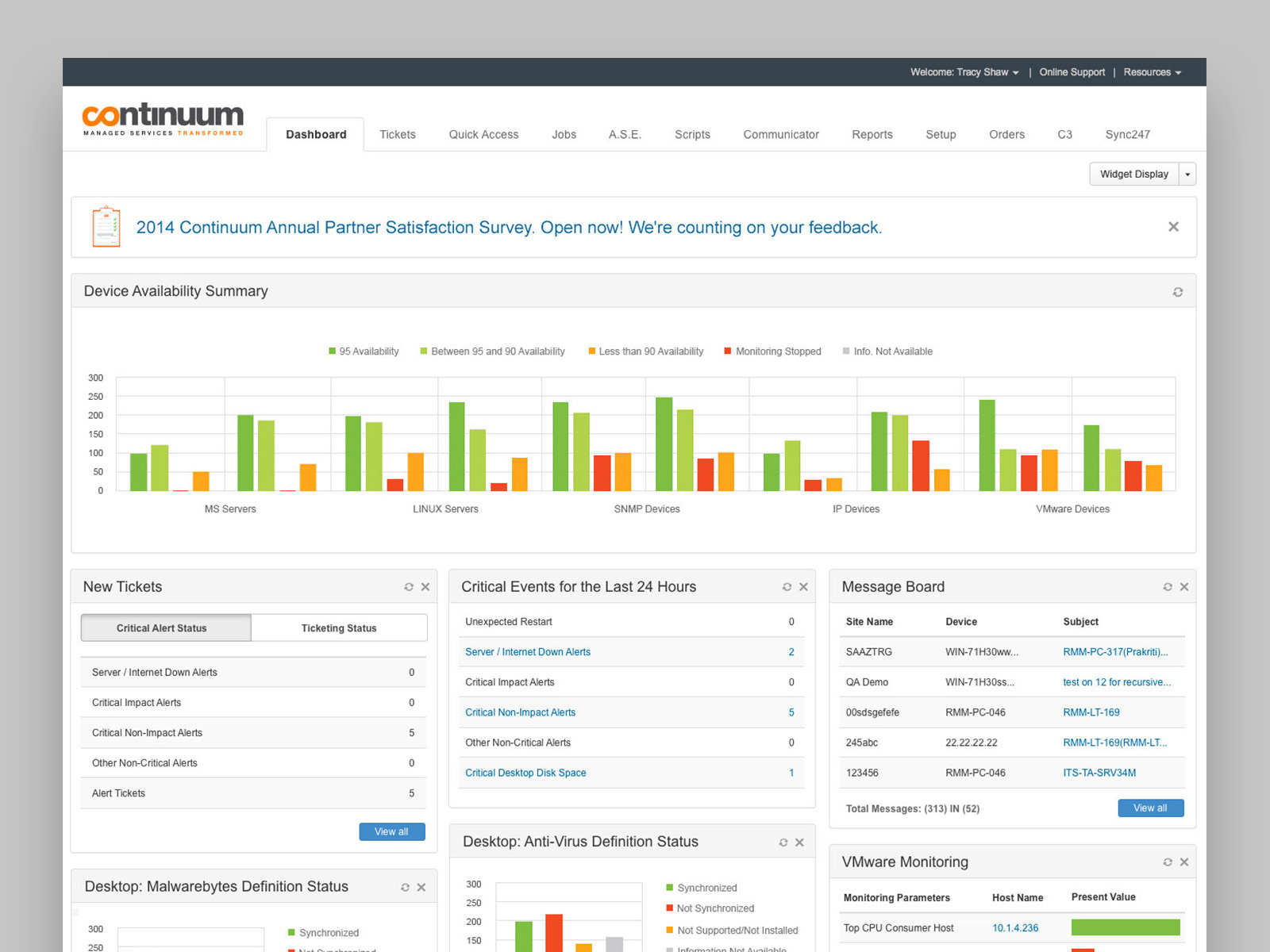Image resolution: width=1270 pixels, height=952 pixels.
Task: Toggle the 95 Availability legend series
Action: tap(364, 351)
